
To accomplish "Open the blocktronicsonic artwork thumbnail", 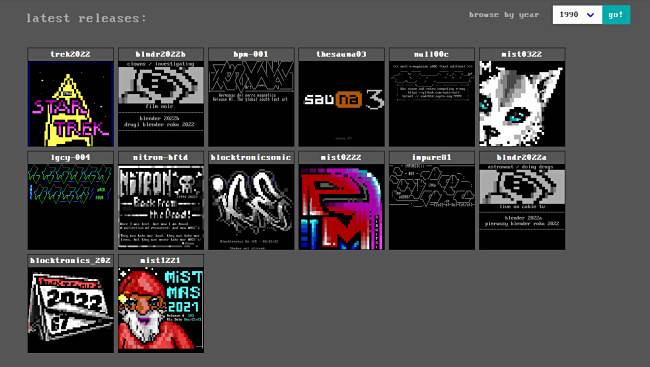I will pyautogui.click(x=251, y=207).
